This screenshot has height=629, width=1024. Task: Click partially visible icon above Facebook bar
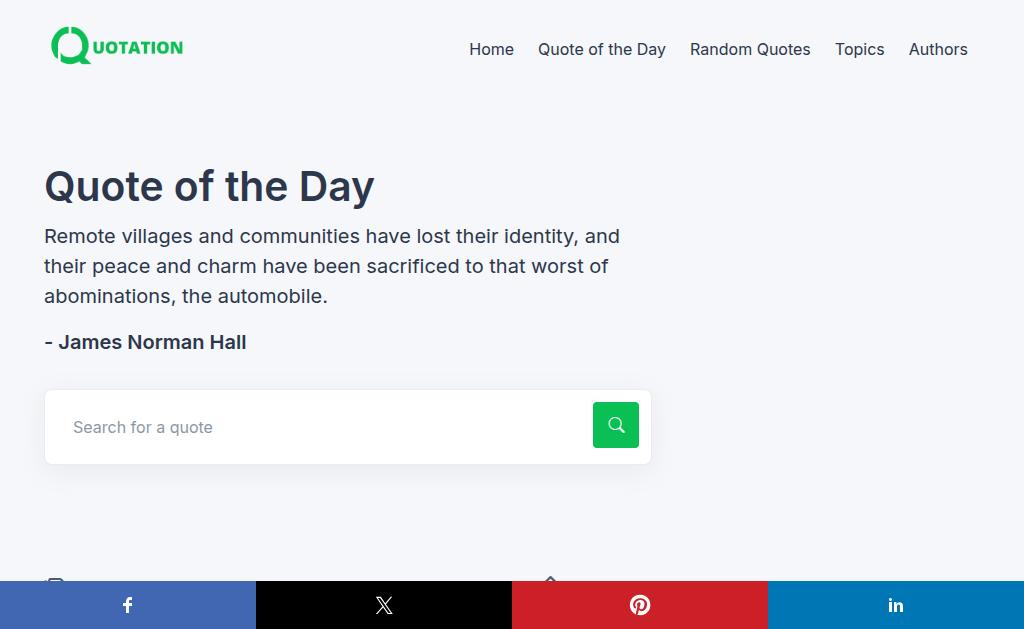(x=56, y=579)
